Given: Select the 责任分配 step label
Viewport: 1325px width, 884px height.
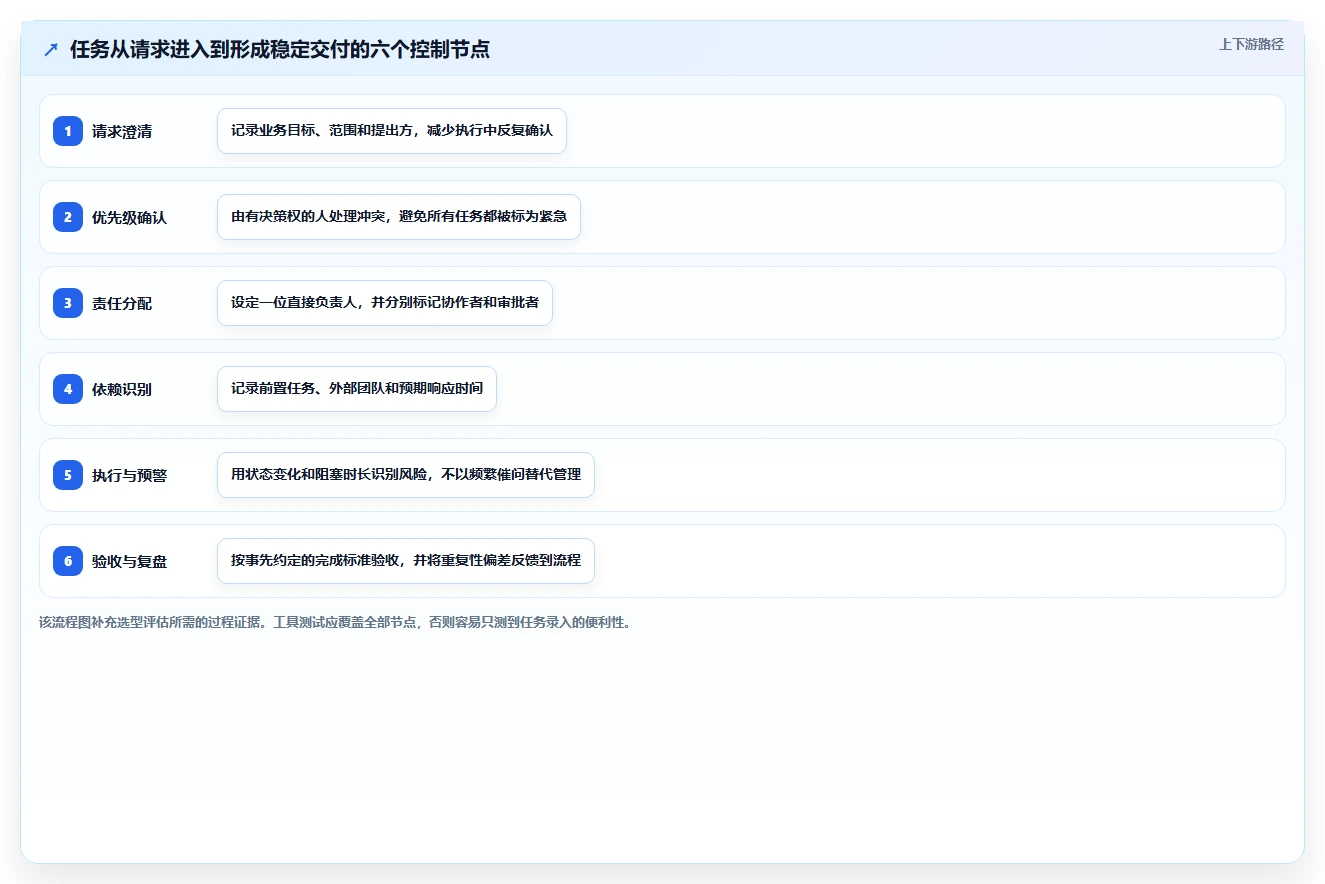Looking at the screenshot, I should point(122,303).
